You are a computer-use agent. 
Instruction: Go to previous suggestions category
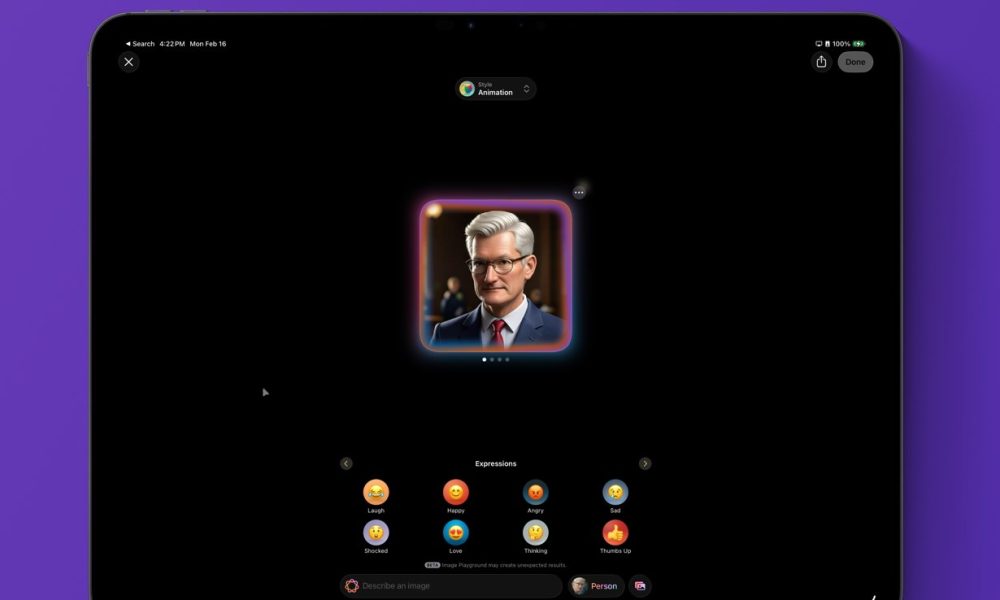346,464
